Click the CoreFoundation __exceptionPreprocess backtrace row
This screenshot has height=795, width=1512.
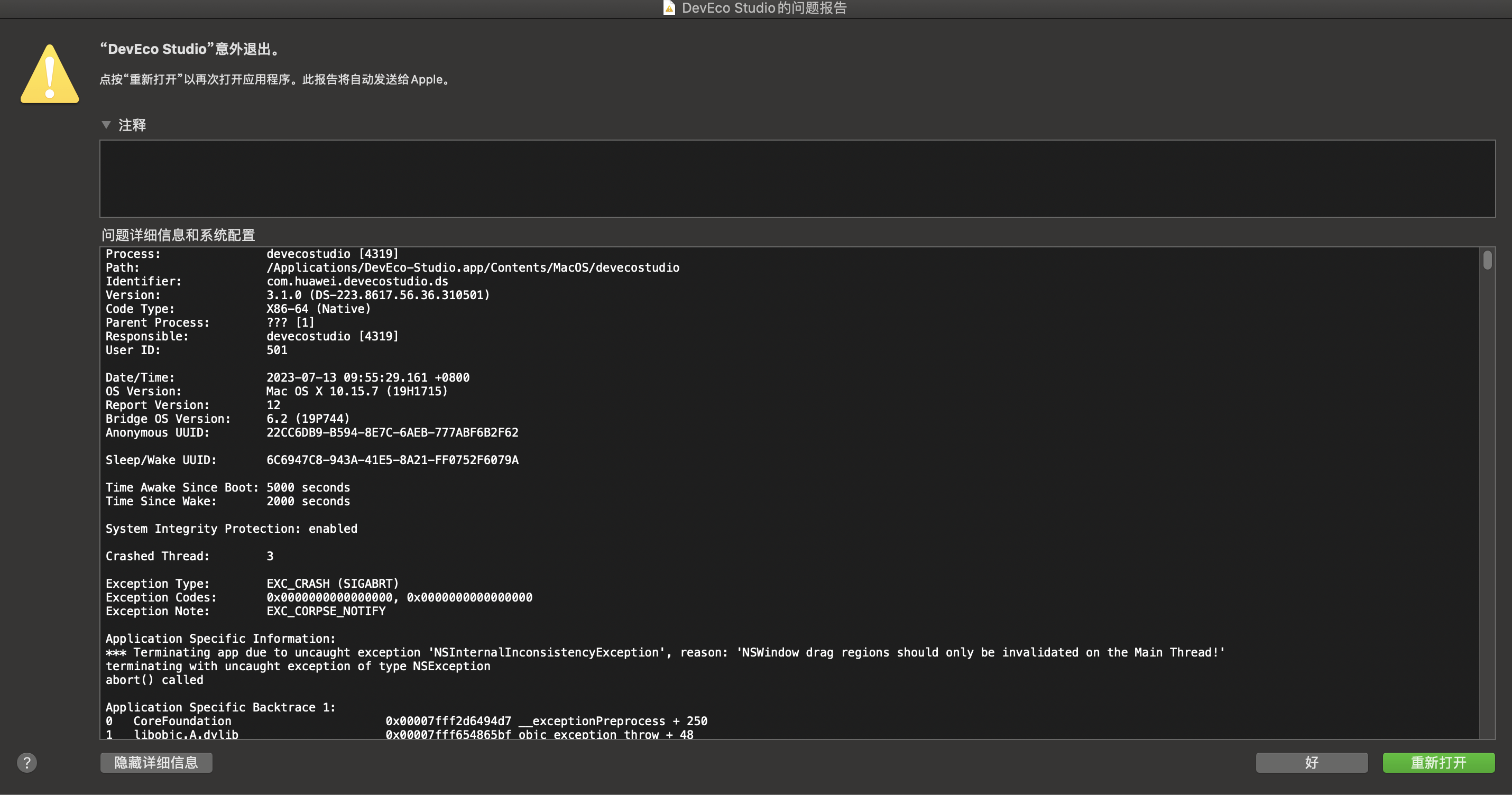tap(406, 720)
